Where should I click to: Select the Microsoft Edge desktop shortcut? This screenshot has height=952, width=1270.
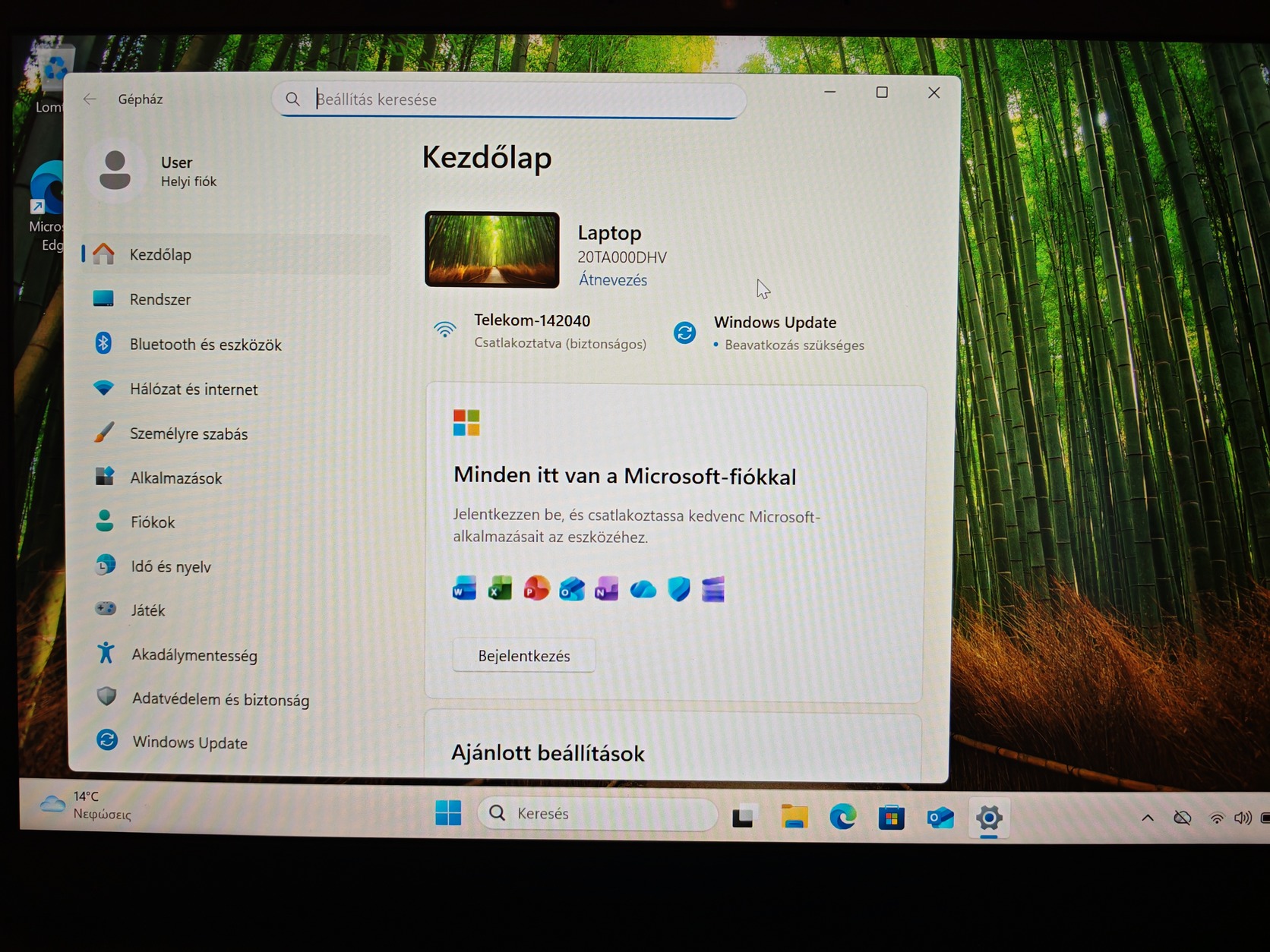(x=47, y=206)
